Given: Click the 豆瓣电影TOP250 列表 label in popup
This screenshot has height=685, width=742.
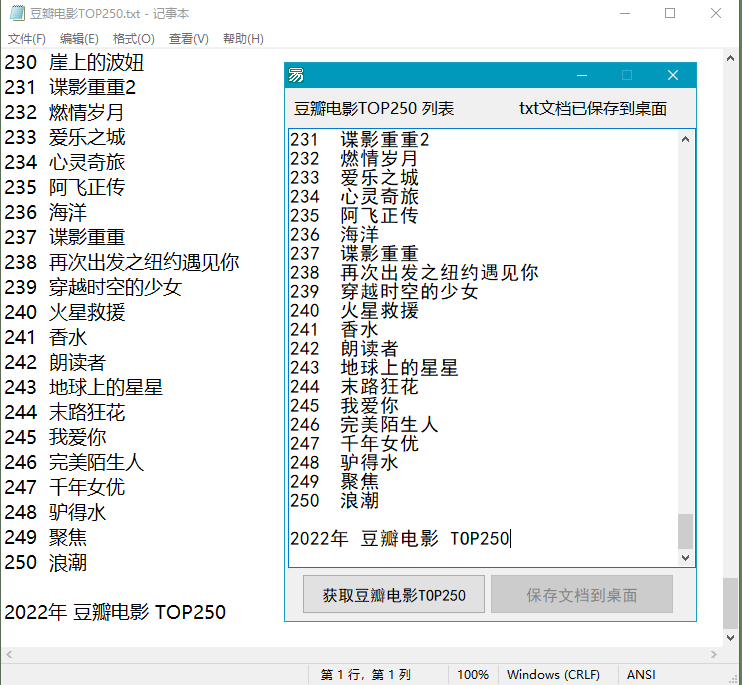Looking at the screenshot, I should [x=374, y=108].
